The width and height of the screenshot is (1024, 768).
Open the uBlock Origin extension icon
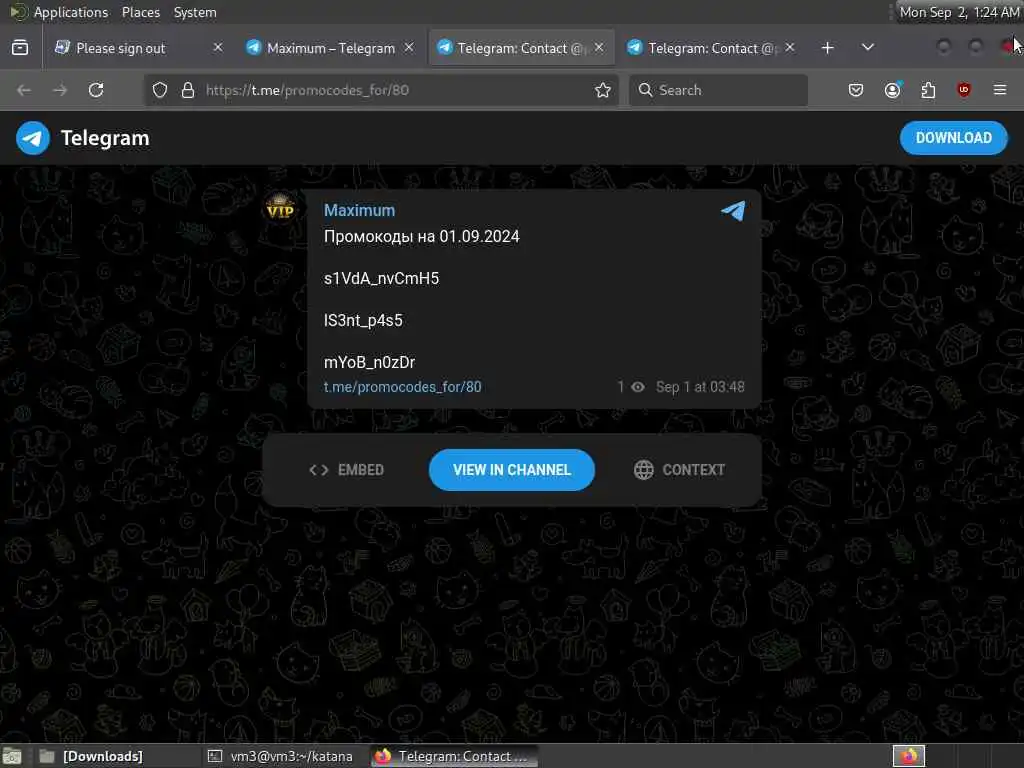964,90
